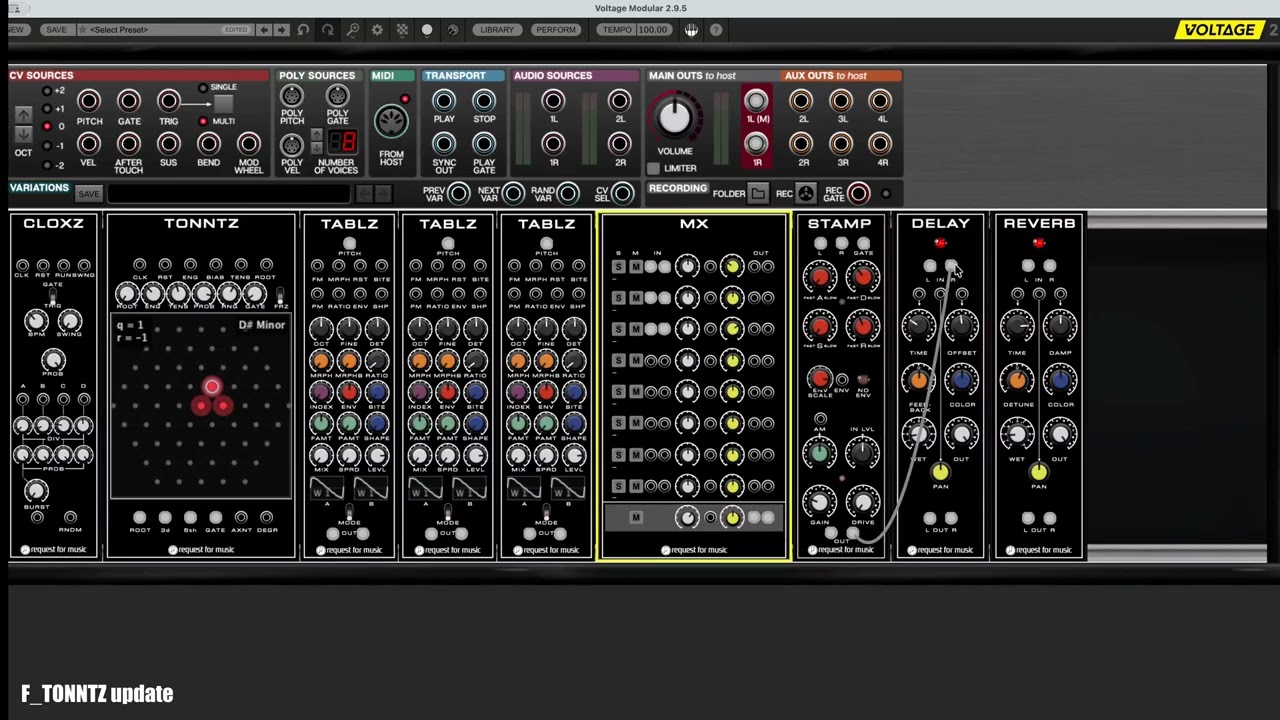Click the Voltage logo top right
This screenshot has width=1280, height=720.
(x=1220, y=30)
